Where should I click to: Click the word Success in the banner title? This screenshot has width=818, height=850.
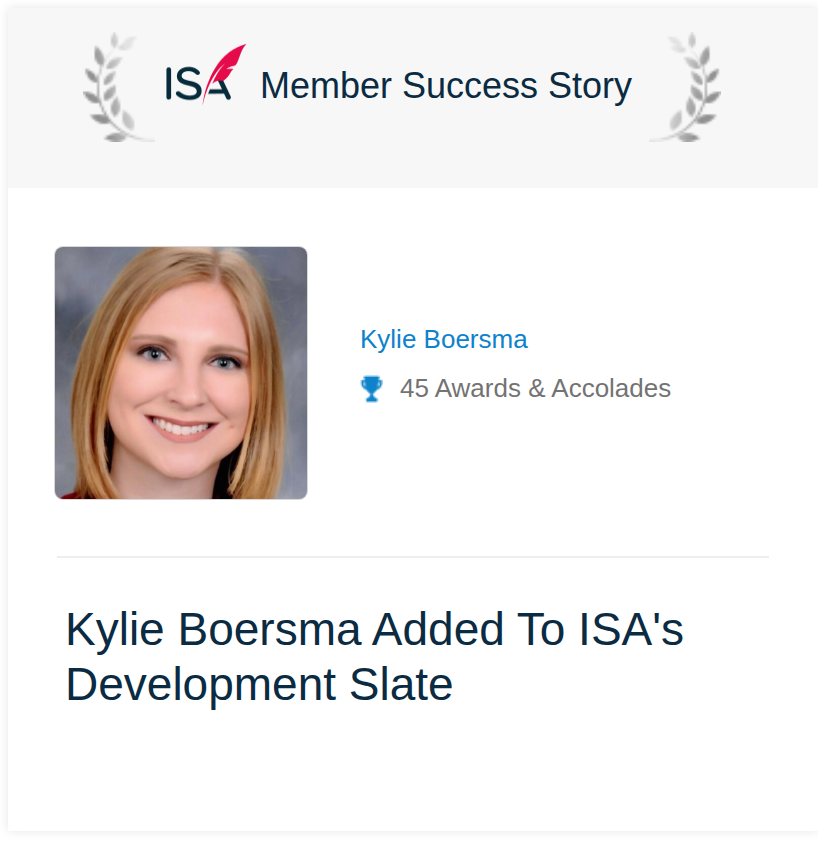[x=470, y=86]
